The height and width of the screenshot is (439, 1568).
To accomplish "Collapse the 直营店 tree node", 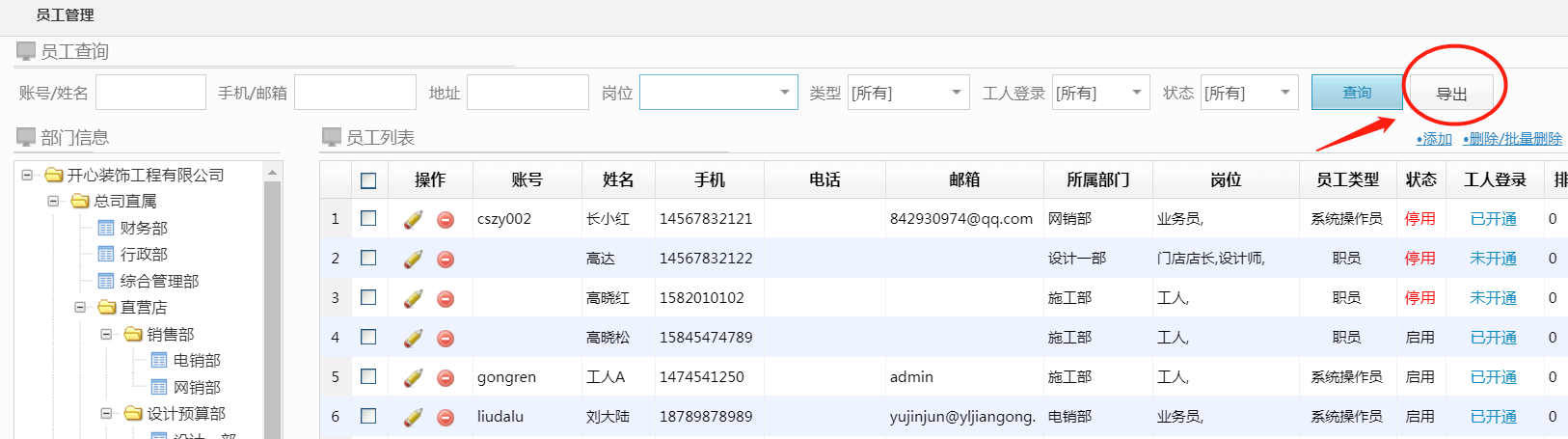I will click(x=80, y=307).
